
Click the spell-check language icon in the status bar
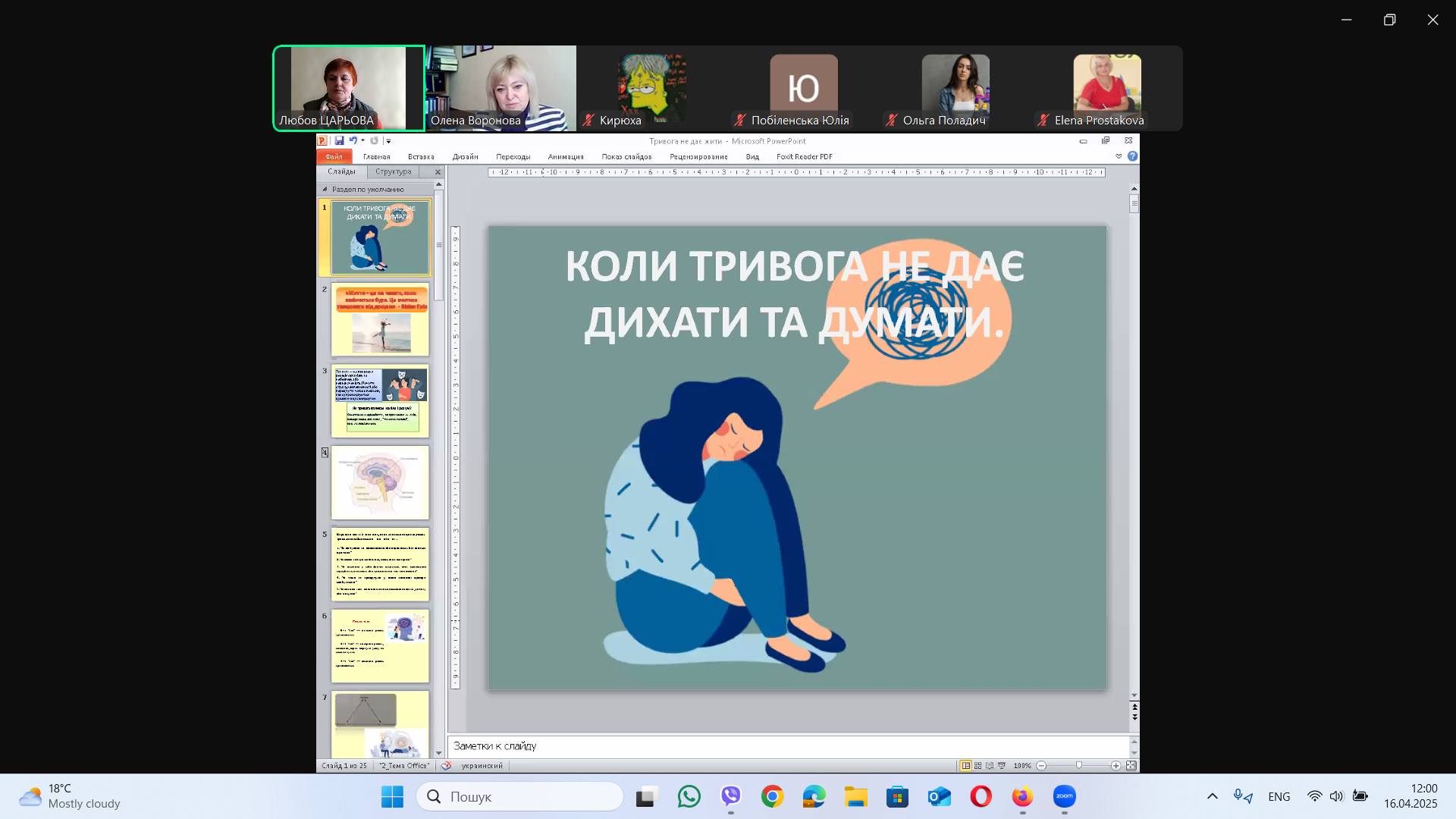pyautogui.click(x=446, y=766)
